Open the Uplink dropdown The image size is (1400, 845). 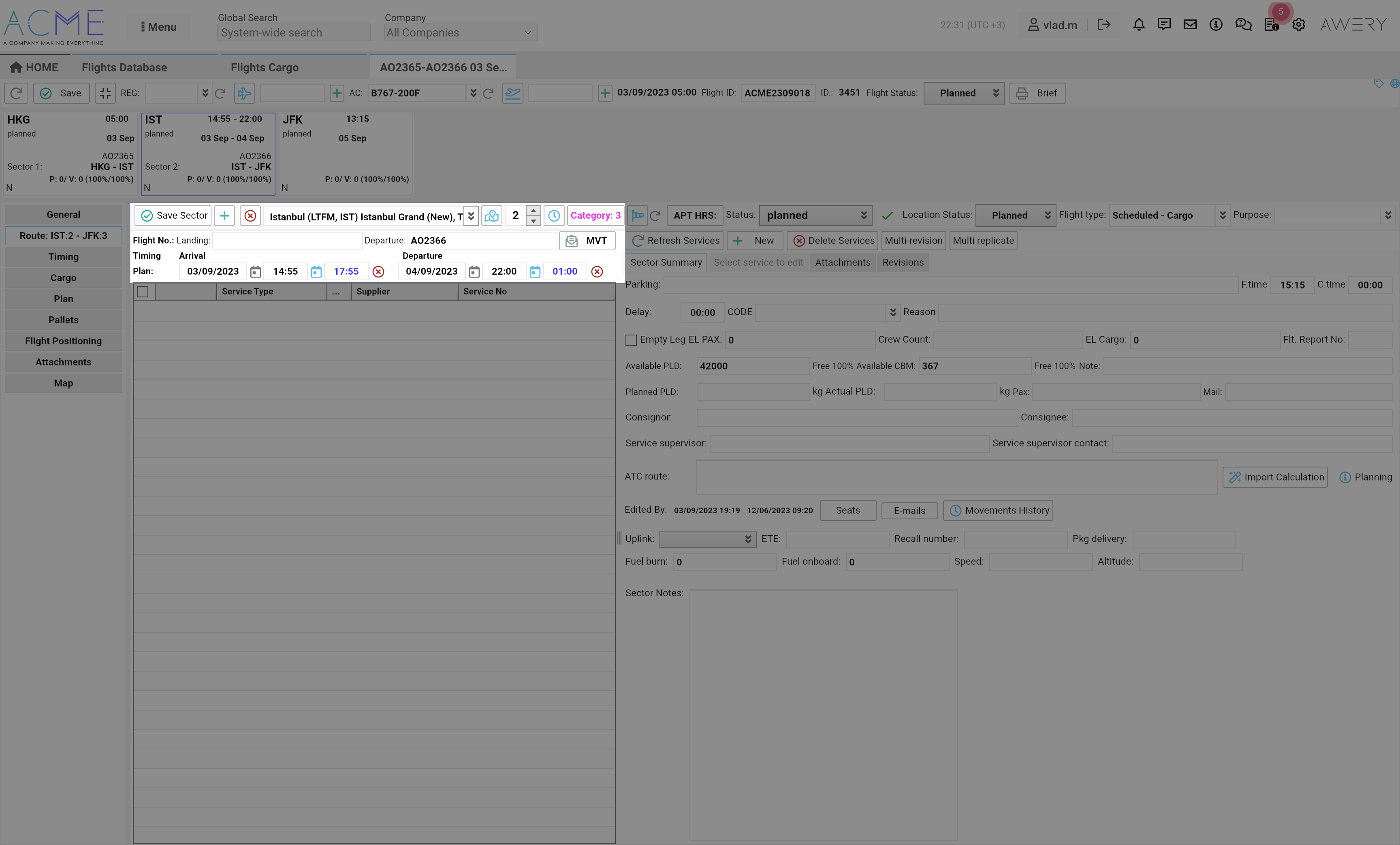pyautogui.click(x=707, y=539)
